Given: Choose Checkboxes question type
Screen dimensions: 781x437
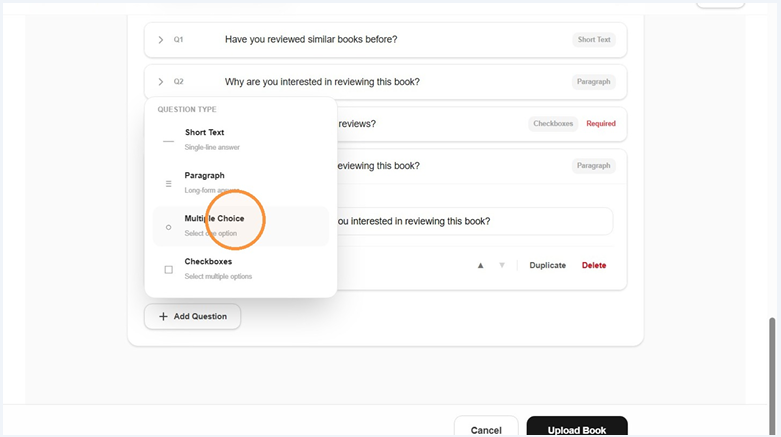Looking at the screenshot, I should pos(241,269).
